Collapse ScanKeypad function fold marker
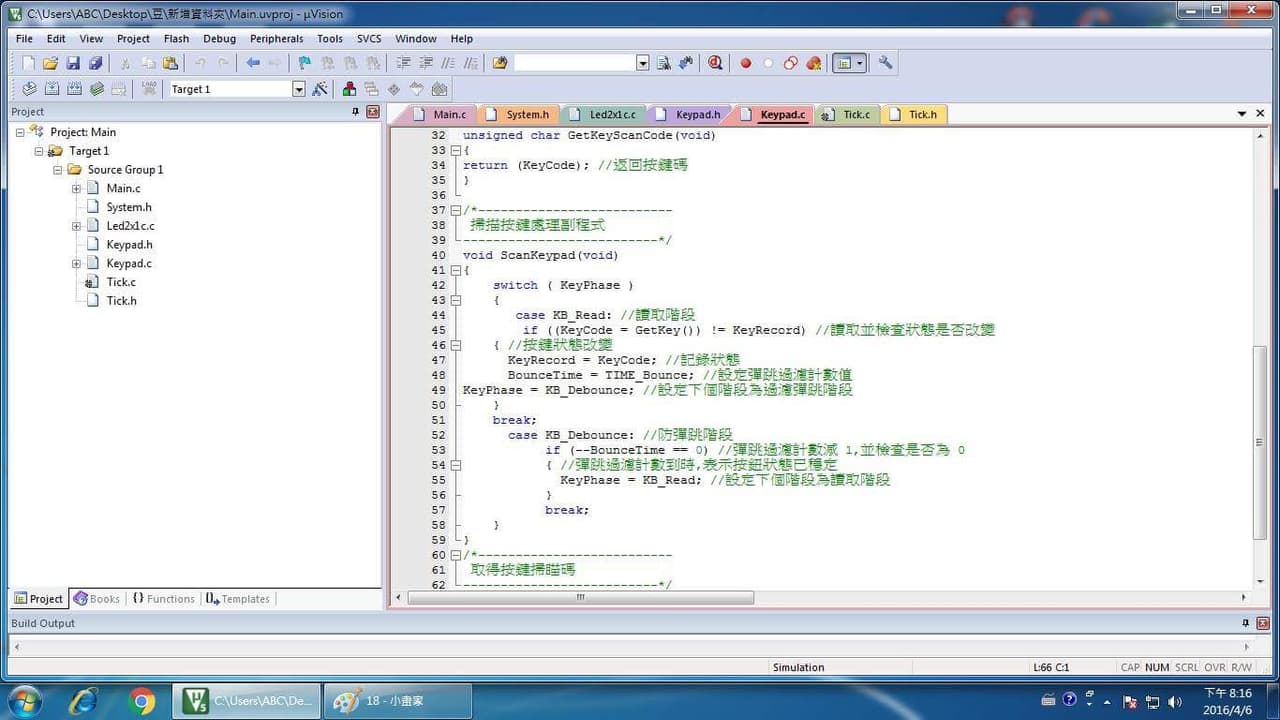This screenshot has width=1280, height=720. click(x=455, y=270)
